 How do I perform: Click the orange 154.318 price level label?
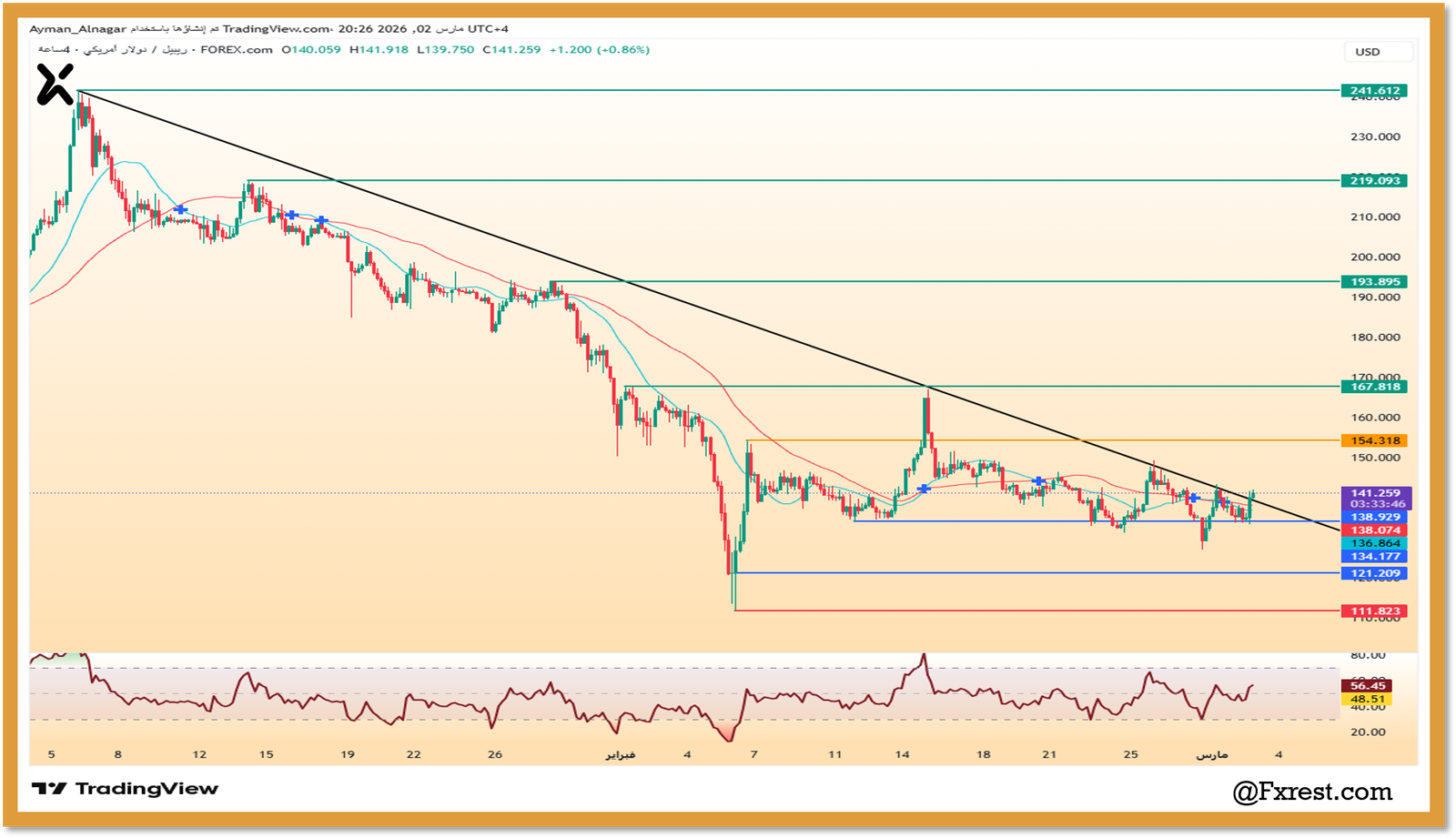1374,441
